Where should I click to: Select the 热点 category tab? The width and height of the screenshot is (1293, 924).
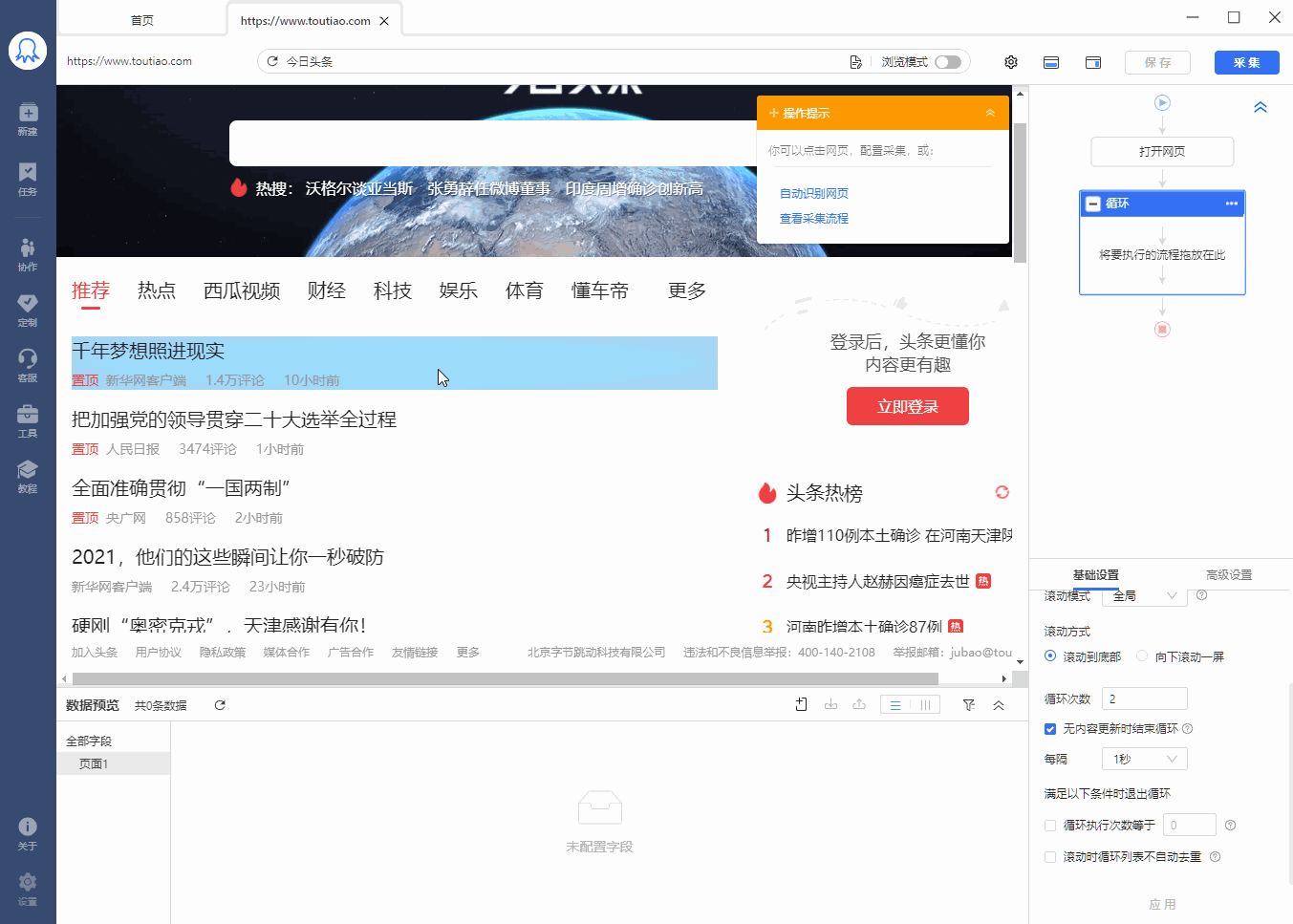click(157, 290)
